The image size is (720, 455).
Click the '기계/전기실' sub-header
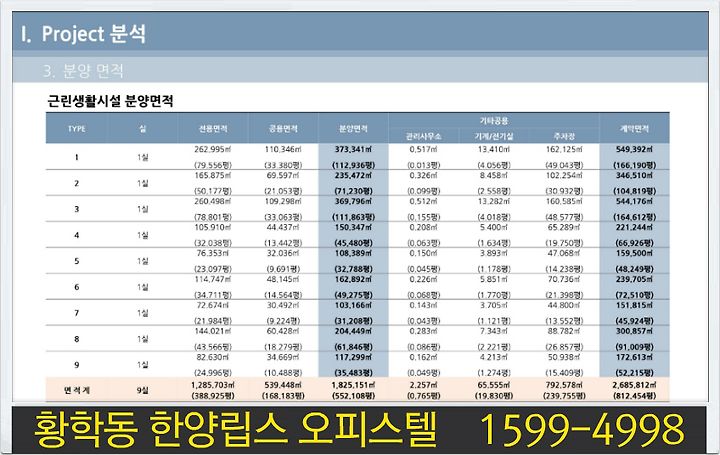(x=494, y=136)
